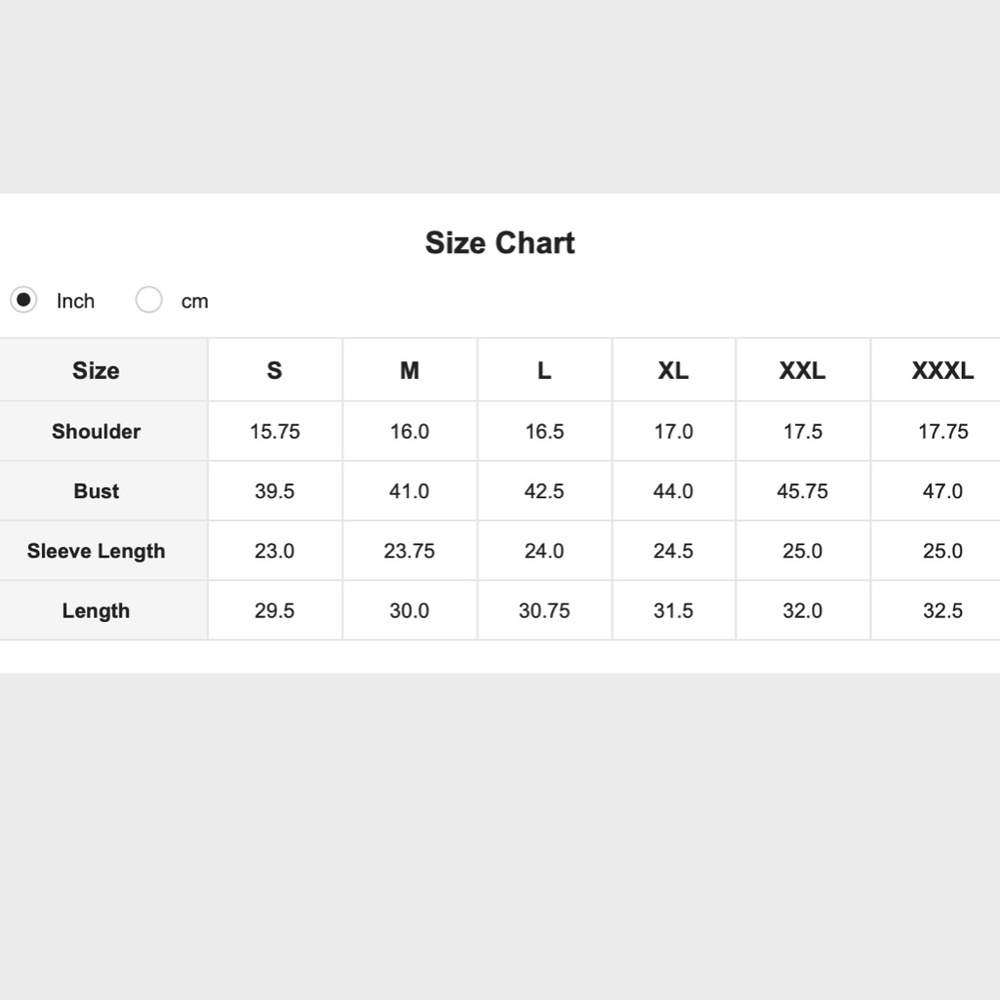Screen dimensions: 1000x1000
Task: Click the Shoulder row label
Action: tap(96, 431)
